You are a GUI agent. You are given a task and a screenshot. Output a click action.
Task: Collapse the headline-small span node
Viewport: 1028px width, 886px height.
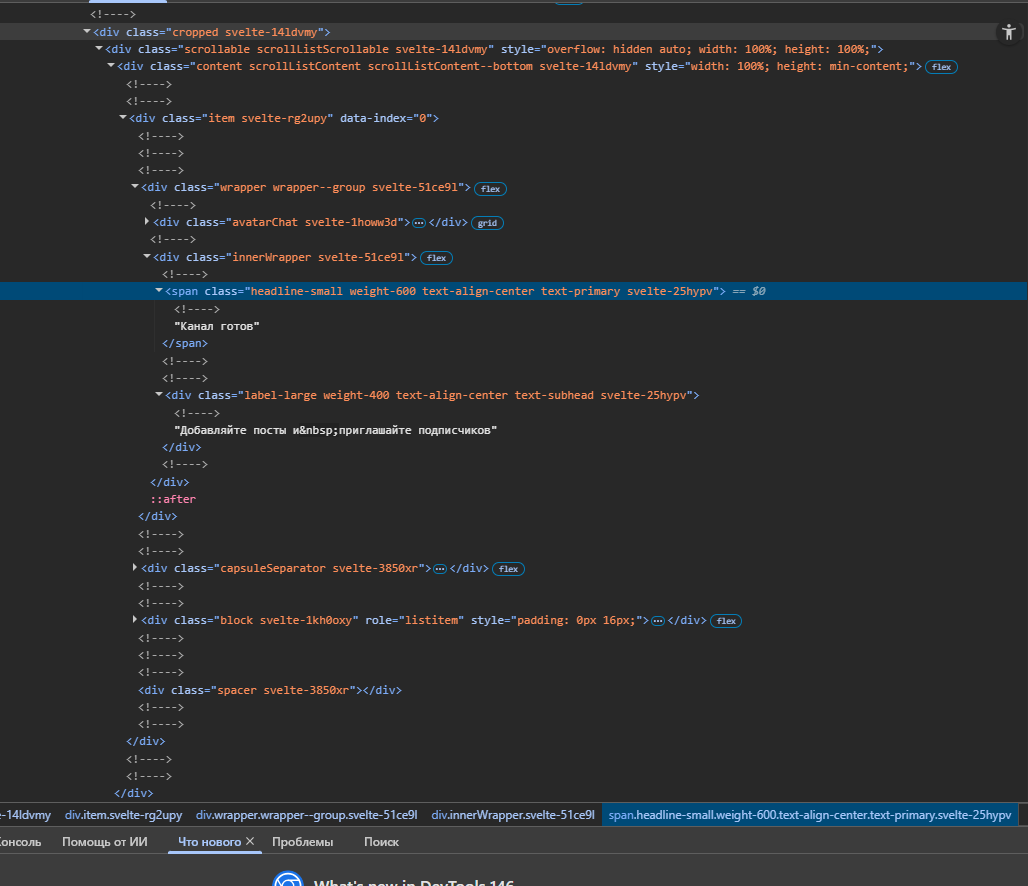point(159,291)
